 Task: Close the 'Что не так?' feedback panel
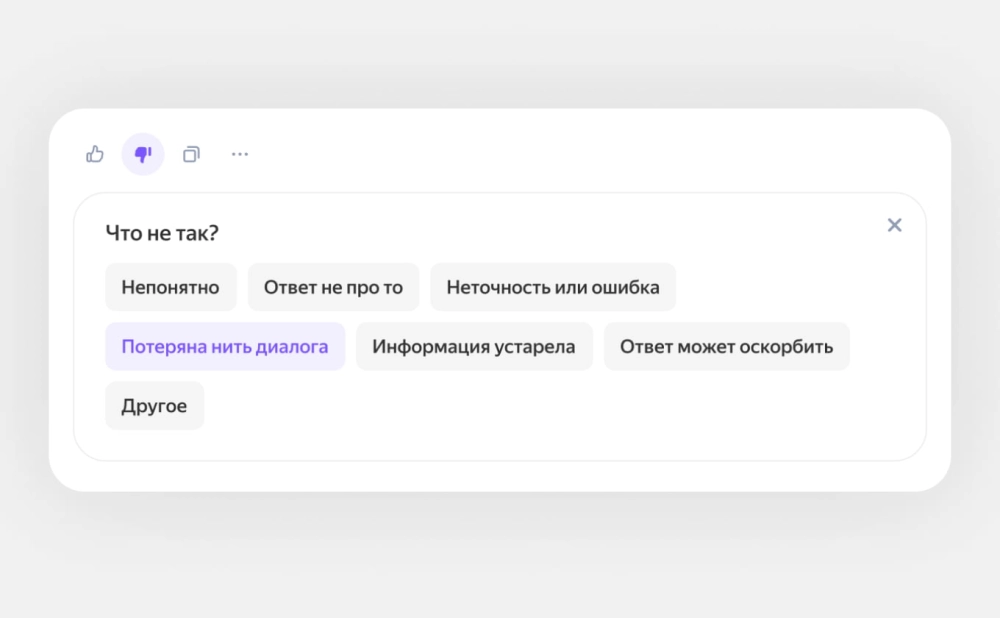pos(894,225)
